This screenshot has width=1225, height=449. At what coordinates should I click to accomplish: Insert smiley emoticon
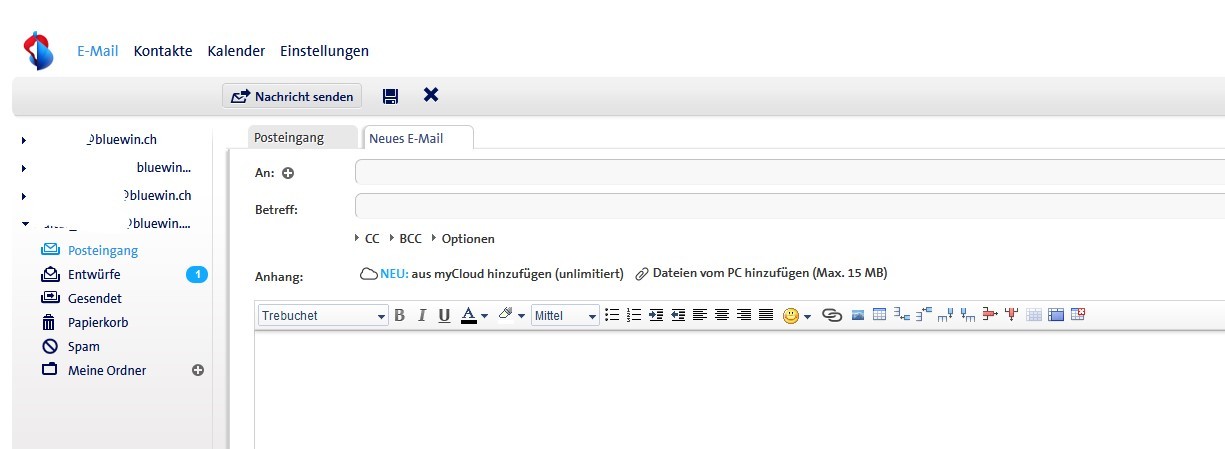791,315
